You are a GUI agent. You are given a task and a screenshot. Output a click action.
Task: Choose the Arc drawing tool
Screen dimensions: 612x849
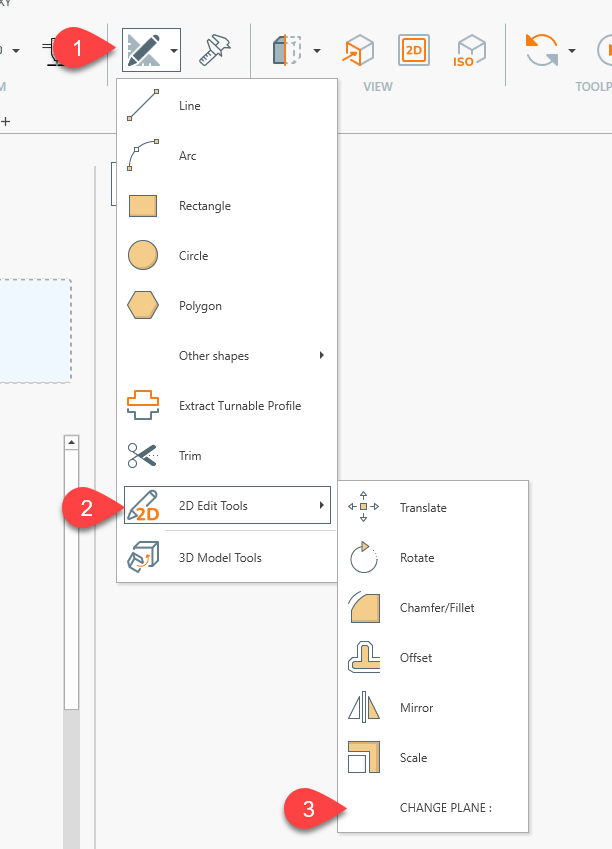coord(187,156)
